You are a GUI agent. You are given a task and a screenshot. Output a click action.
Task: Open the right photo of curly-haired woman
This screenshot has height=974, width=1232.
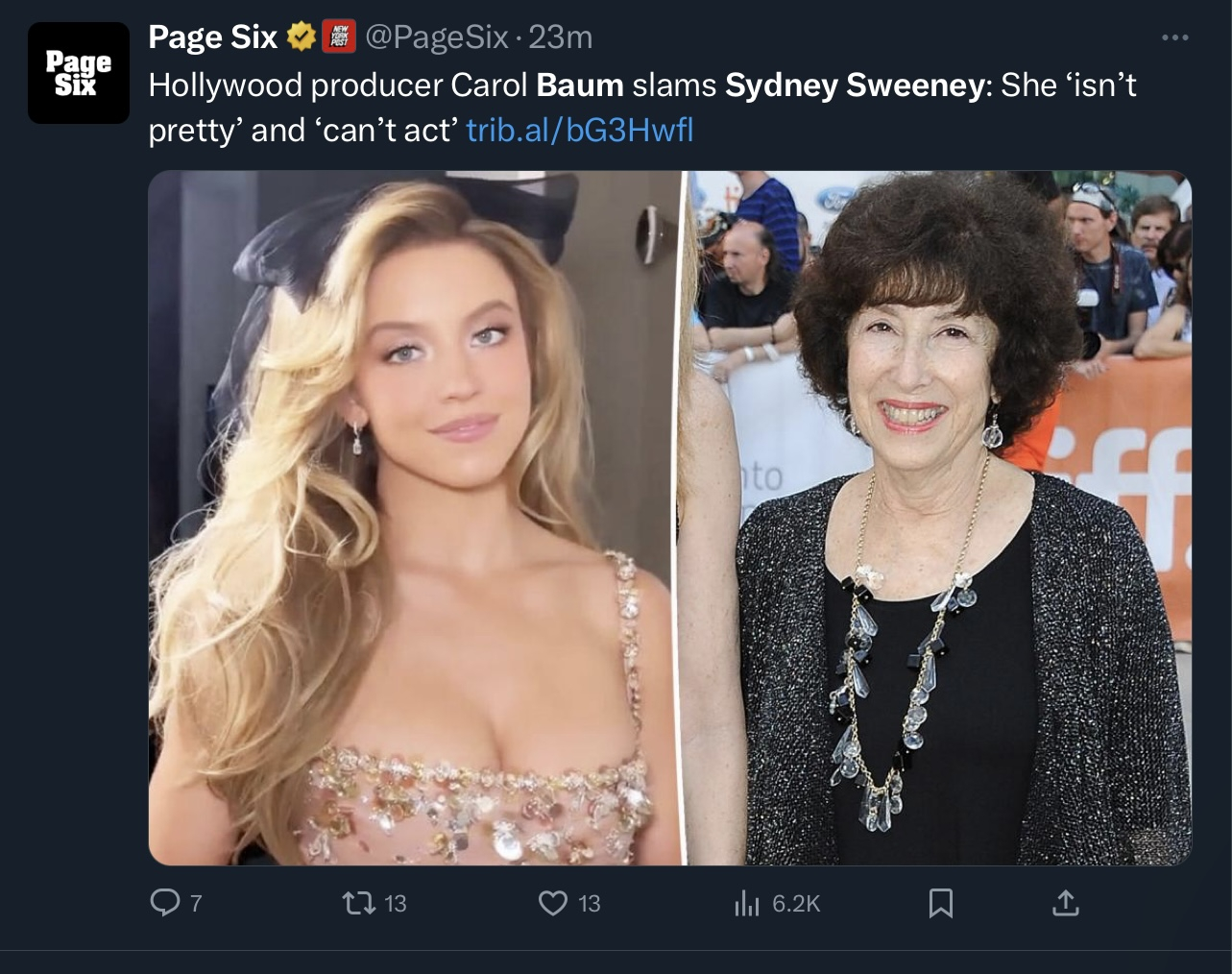937,518
